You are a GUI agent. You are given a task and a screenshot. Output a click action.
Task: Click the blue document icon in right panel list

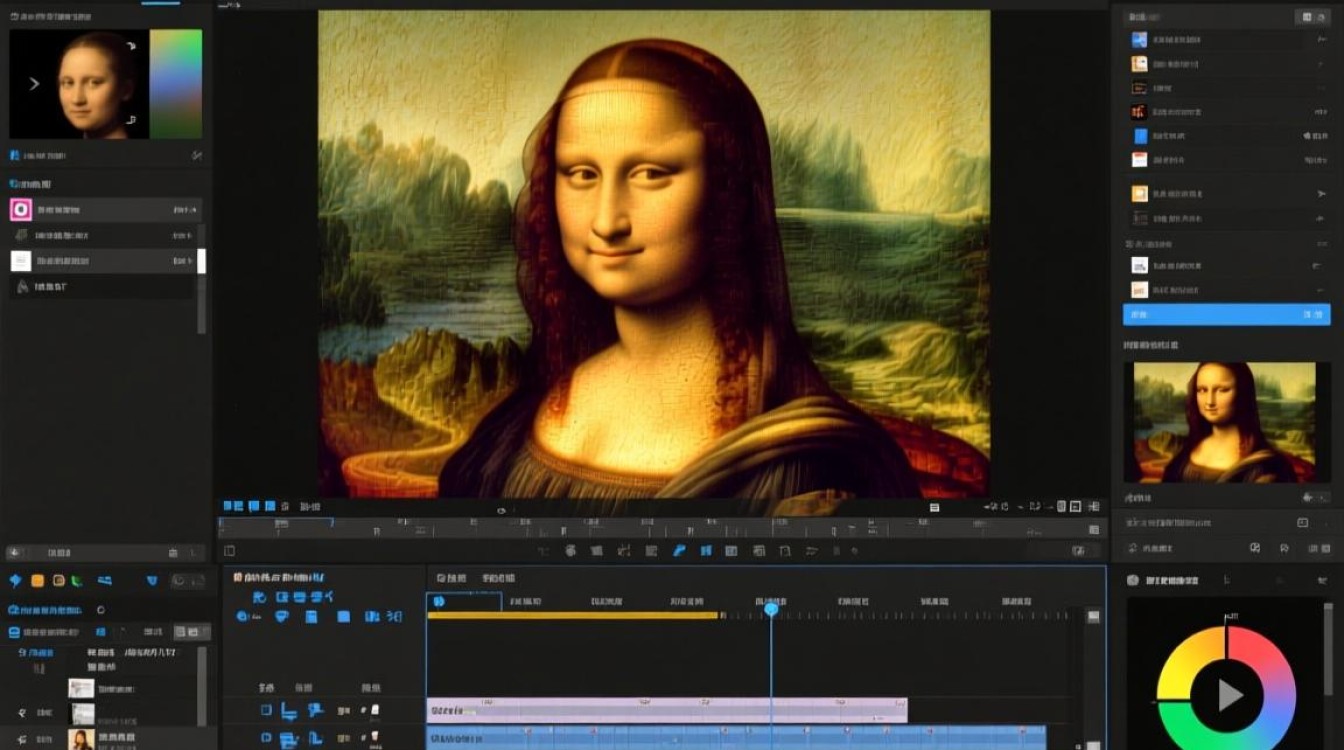coord(1139,136)
